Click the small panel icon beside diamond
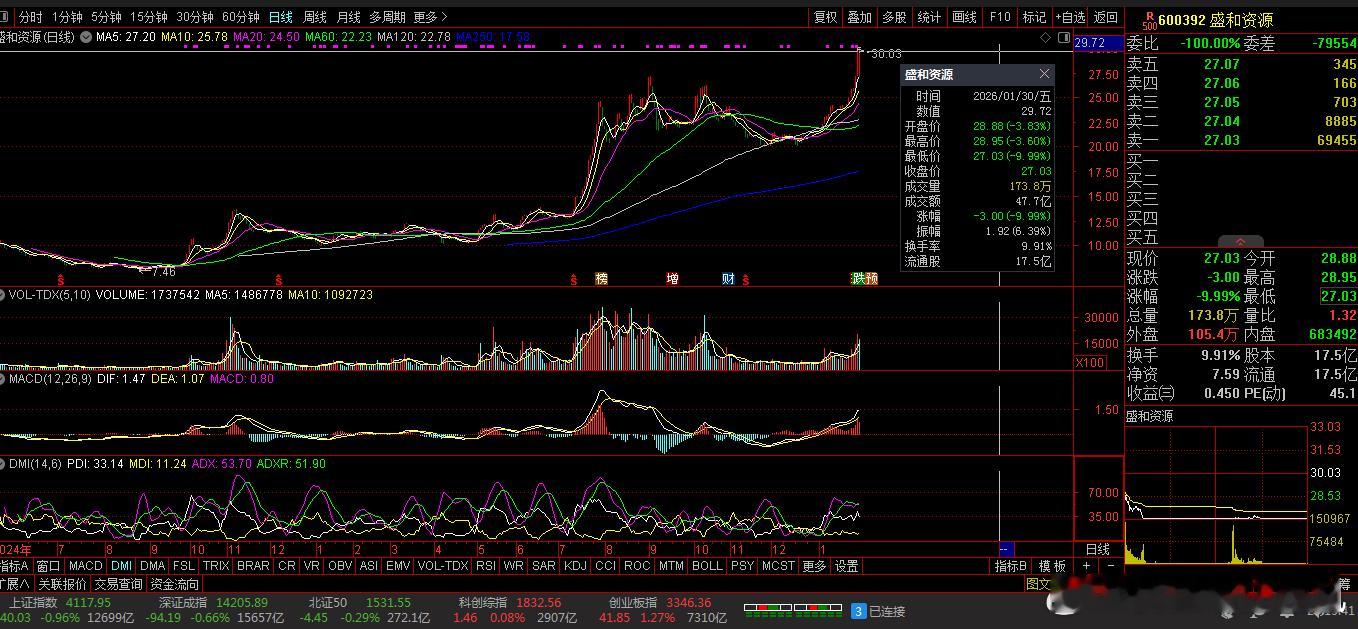The image size is (1358, 629). coord(1063,37)
